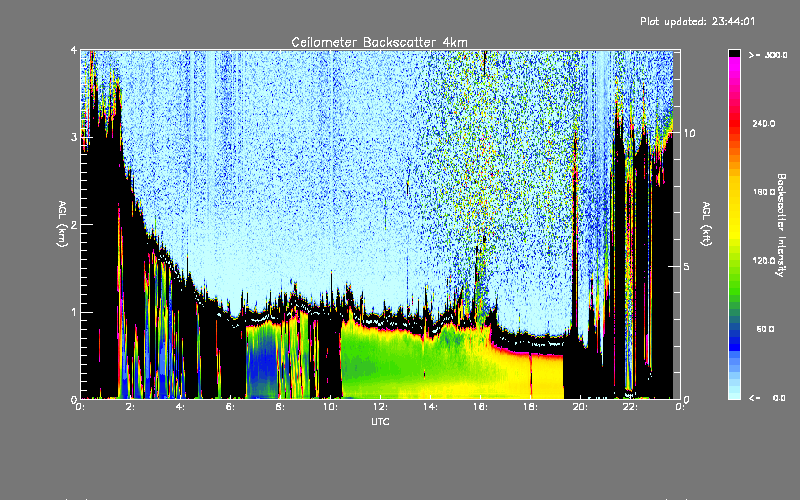Click the "Backscatter Intensity" color bar label
Screen dimensions: 800x500
point(781,225)
